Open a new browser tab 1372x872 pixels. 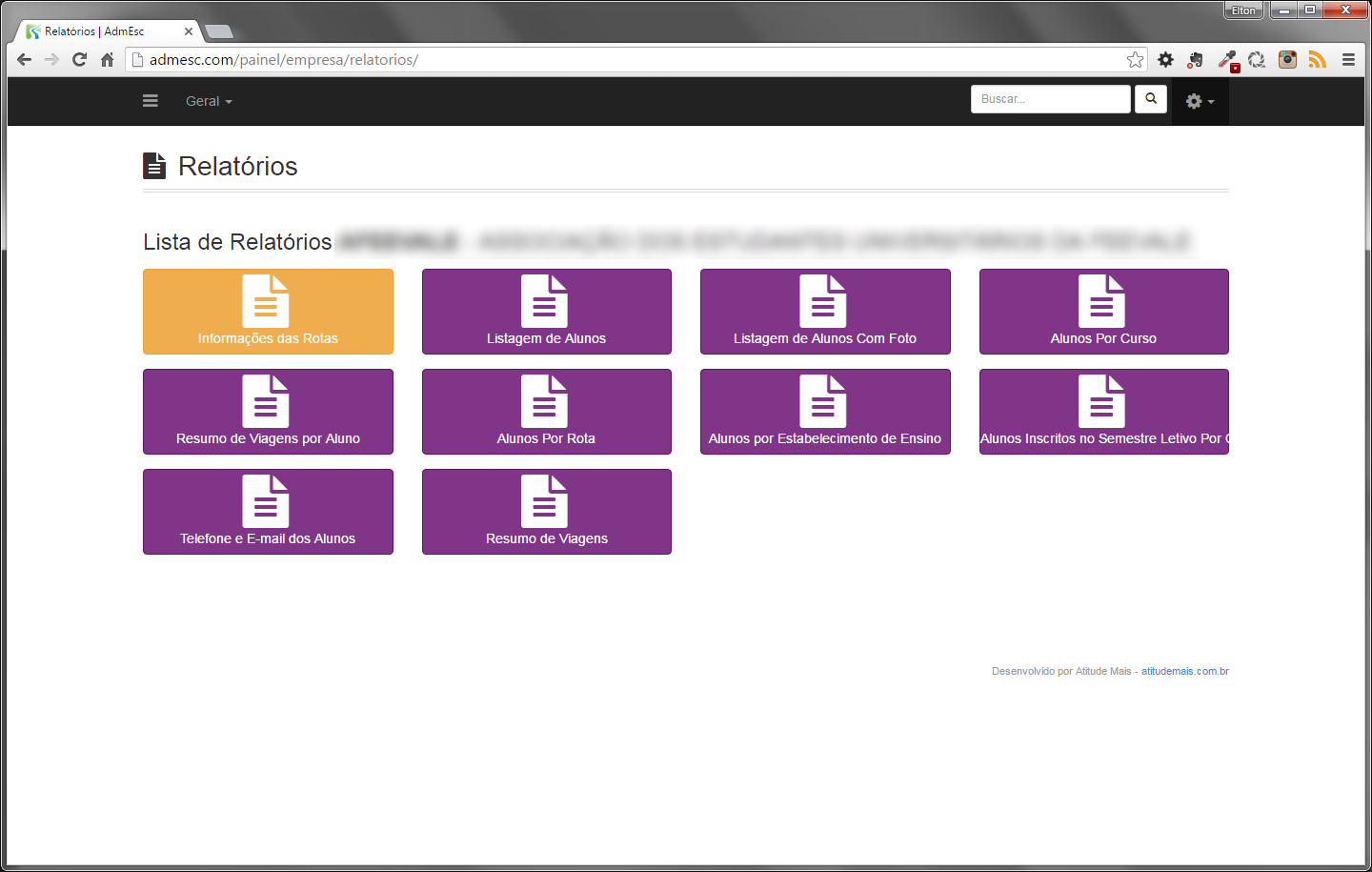(x=219, y=31)
